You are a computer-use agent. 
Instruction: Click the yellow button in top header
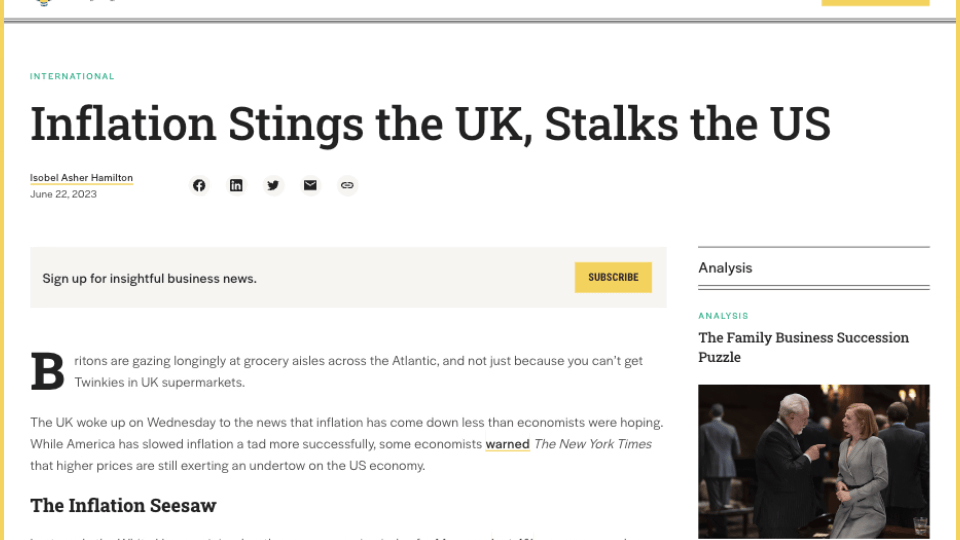click(x=876, y=2)
